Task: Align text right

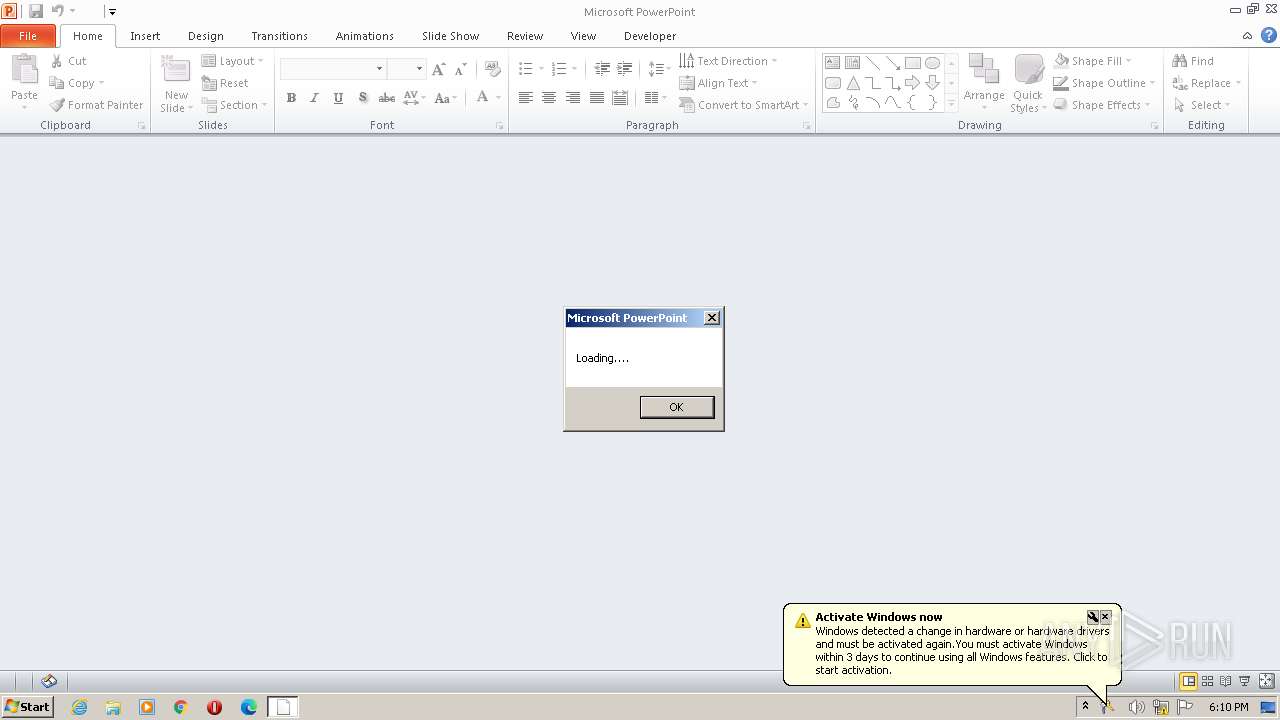Action: point(573,98)
